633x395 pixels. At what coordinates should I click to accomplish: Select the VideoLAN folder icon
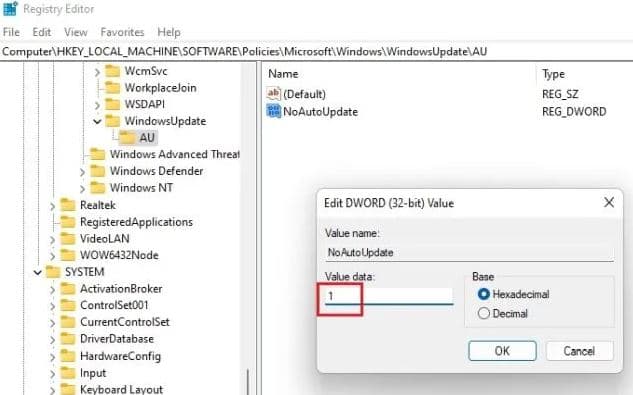point(68,239)
